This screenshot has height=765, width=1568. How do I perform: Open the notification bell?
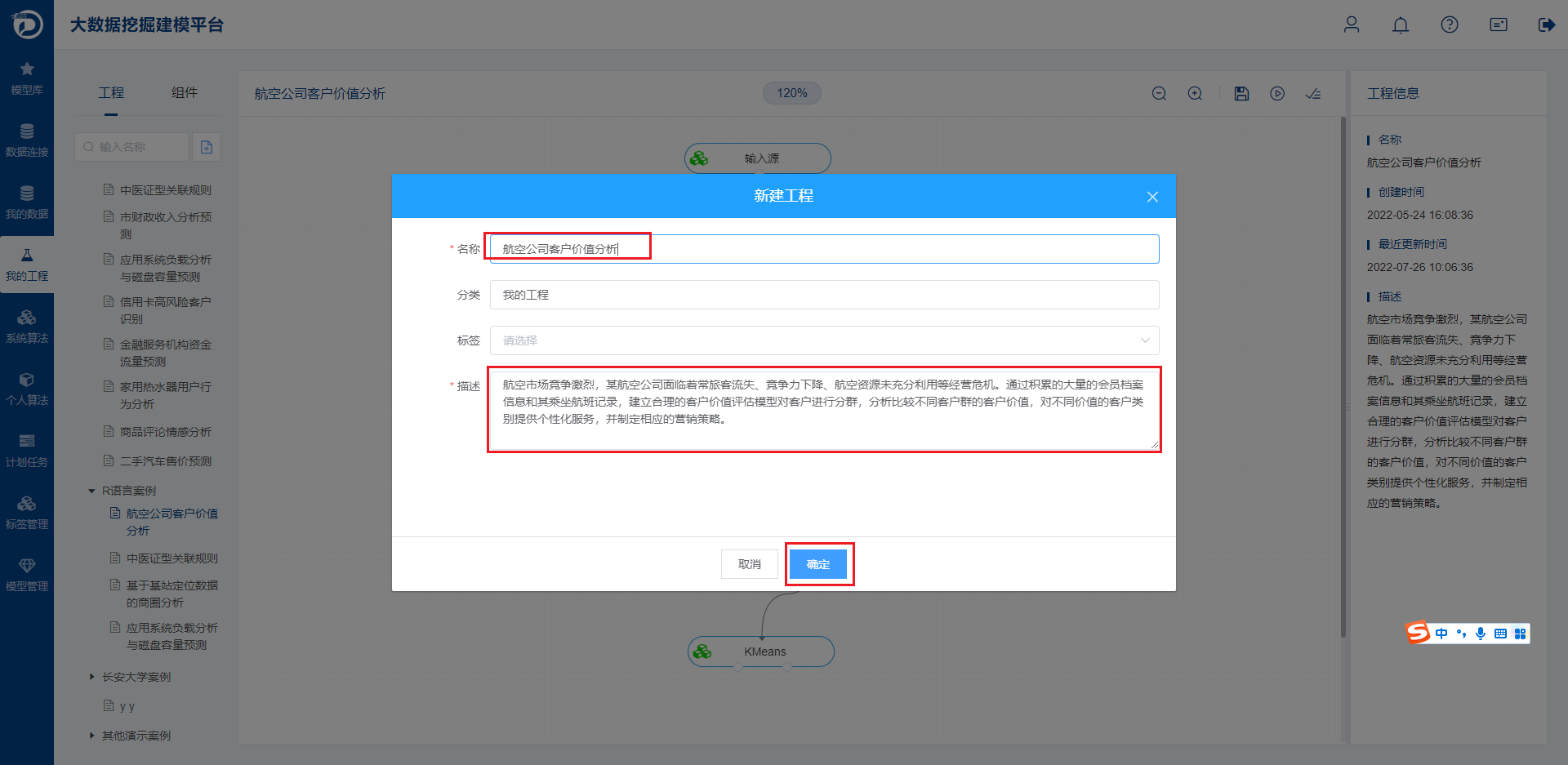click(1401, 24)
